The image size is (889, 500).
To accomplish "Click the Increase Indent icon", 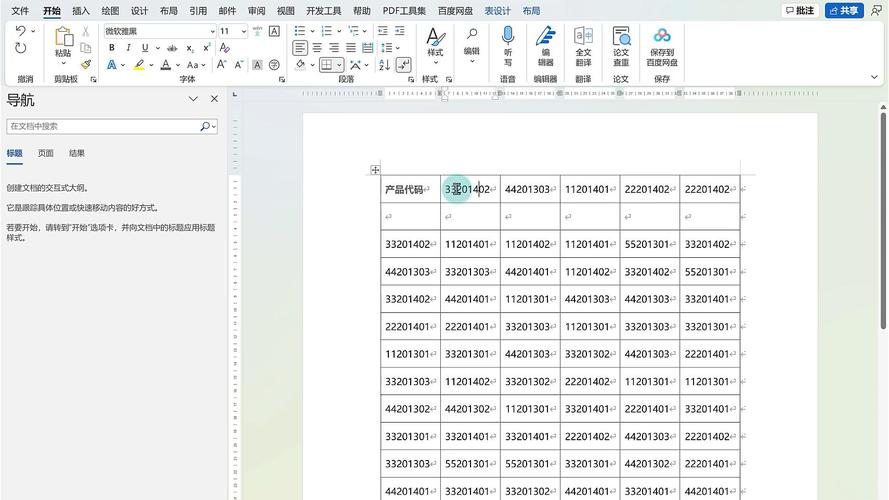I will click(x=400, y=31).
